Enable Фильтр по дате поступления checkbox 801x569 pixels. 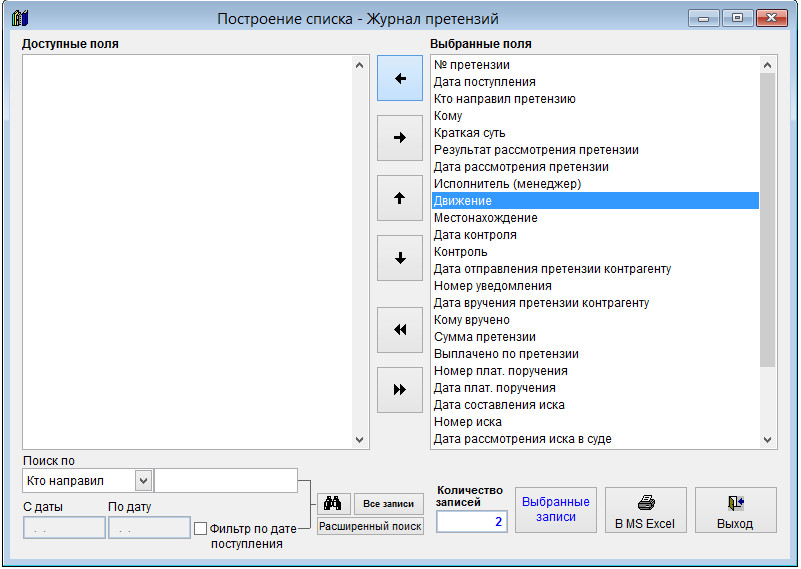pos(200,528)
